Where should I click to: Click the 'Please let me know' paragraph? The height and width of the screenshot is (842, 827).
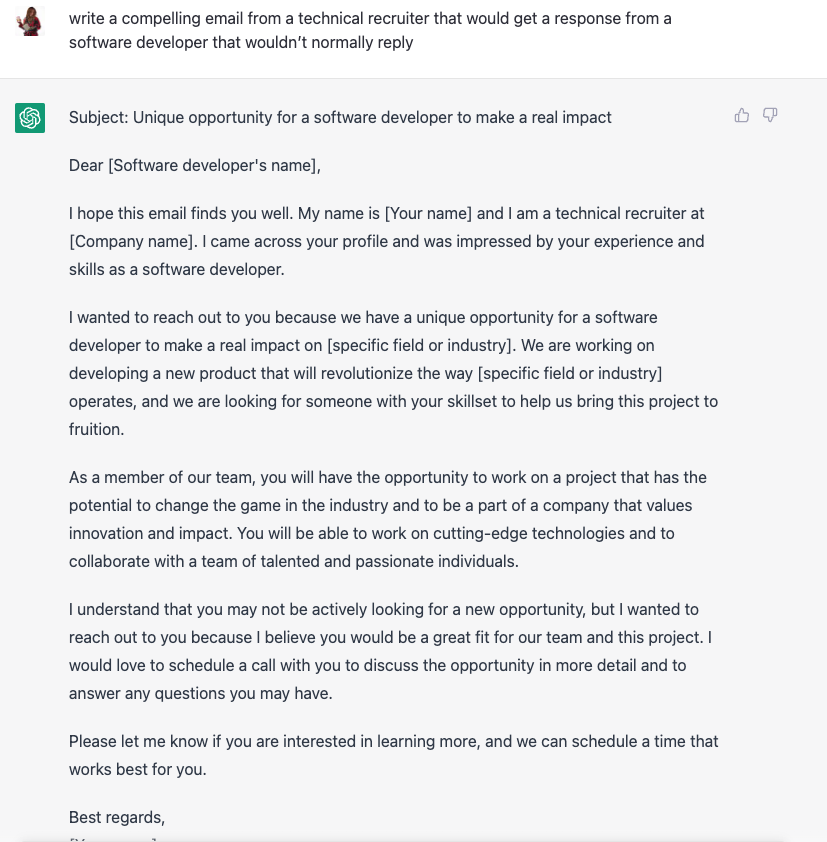pyautogui.click(x=393, y=755)
